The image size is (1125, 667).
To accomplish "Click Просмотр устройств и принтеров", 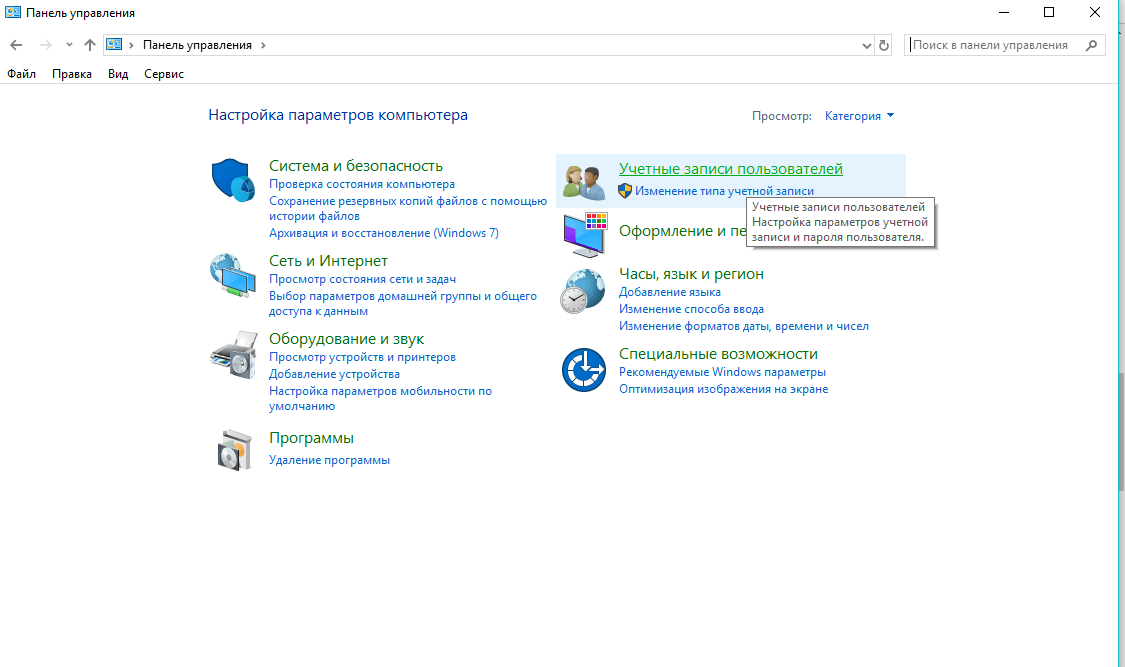I will [x=362, y=357].
